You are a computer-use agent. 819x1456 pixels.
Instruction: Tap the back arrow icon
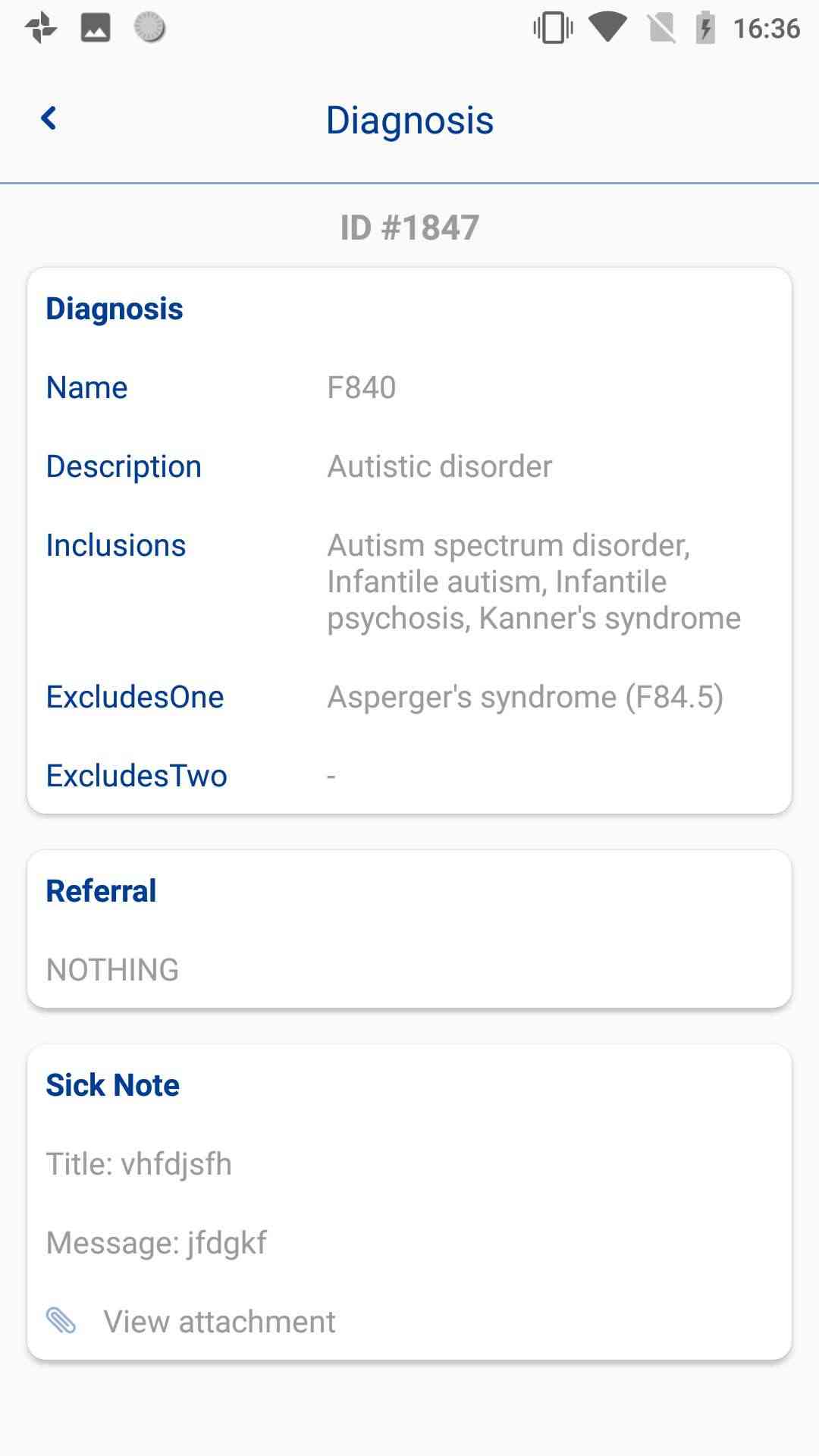tap(49, 118)
